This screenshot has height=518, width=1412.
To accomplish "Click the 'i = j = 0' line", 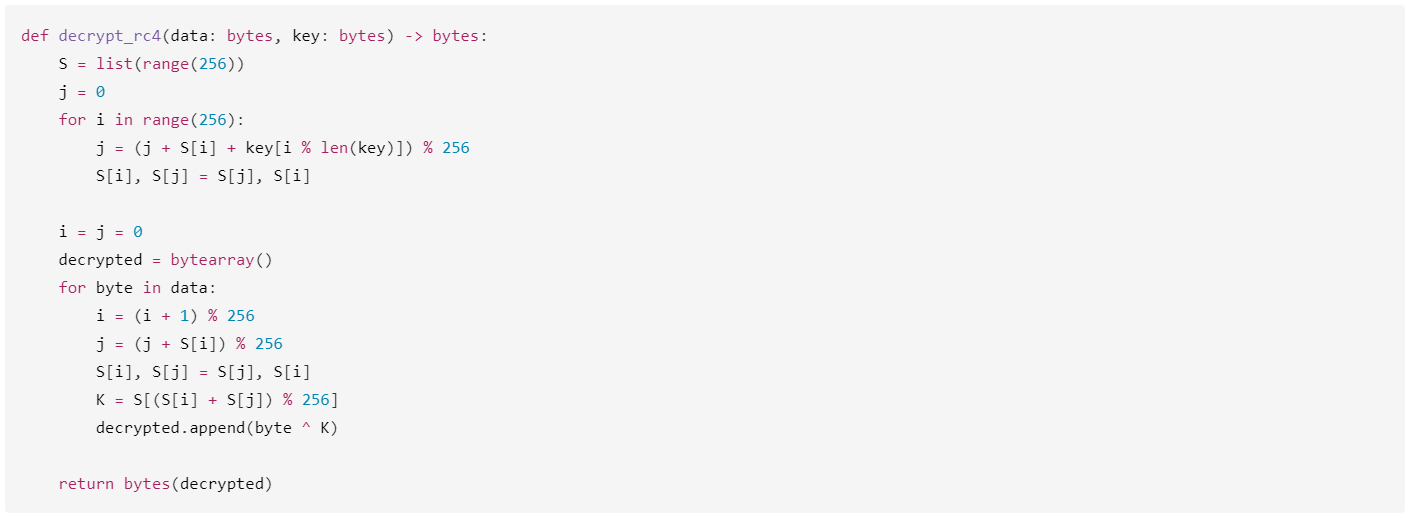I will tap(101, 232).
